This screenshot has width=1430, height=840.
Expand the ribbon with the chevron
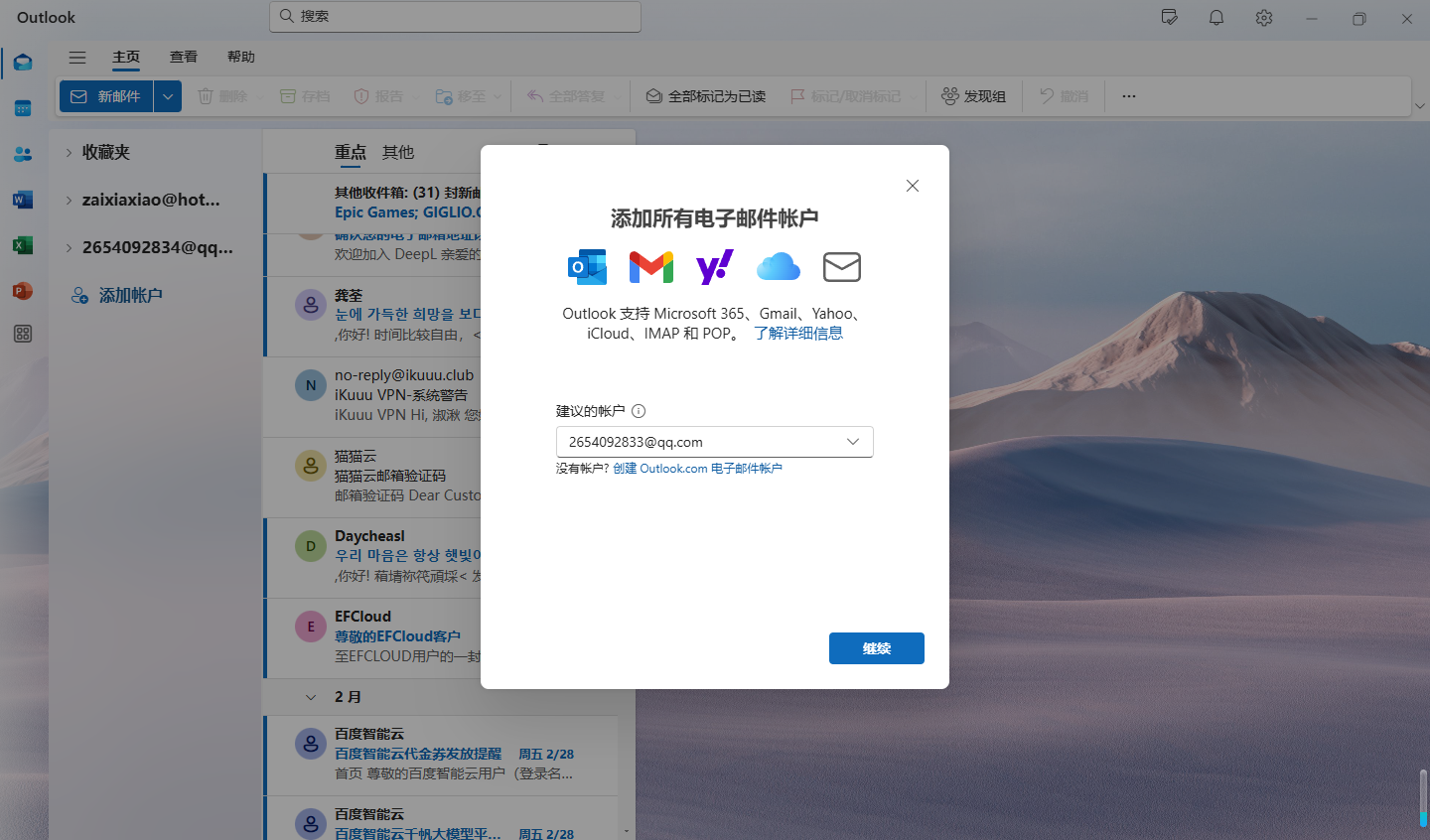click(x=1419, y=105)
